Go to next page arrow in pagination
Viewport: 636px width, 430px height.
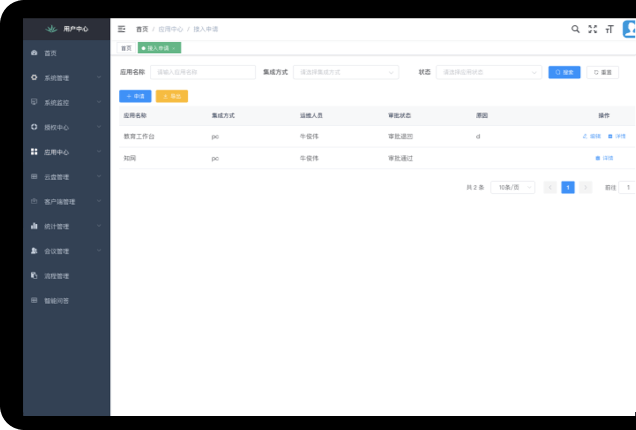[x=585, y=187]
